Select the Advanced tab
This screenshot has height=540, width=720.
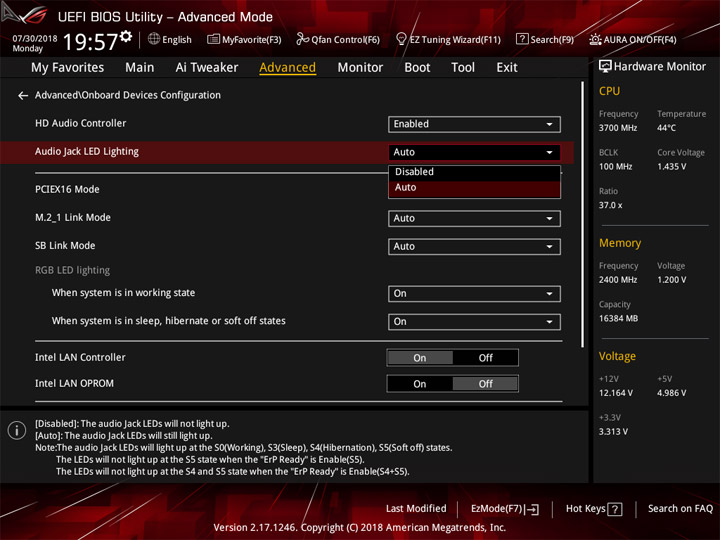287,68
